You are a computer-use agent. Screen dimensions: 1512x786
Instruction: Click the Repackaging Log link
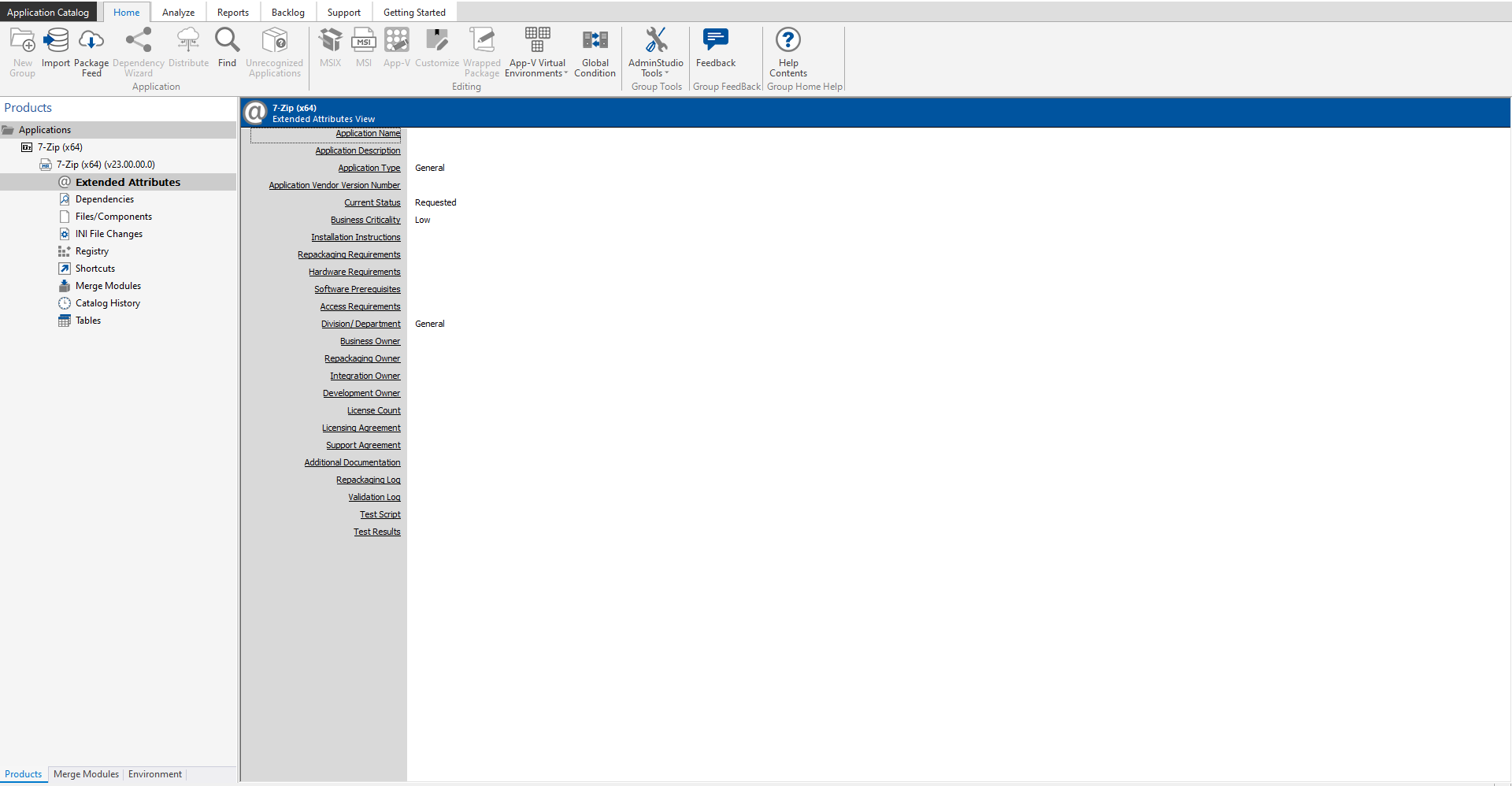pyautogui.click(x=369, y=480)
